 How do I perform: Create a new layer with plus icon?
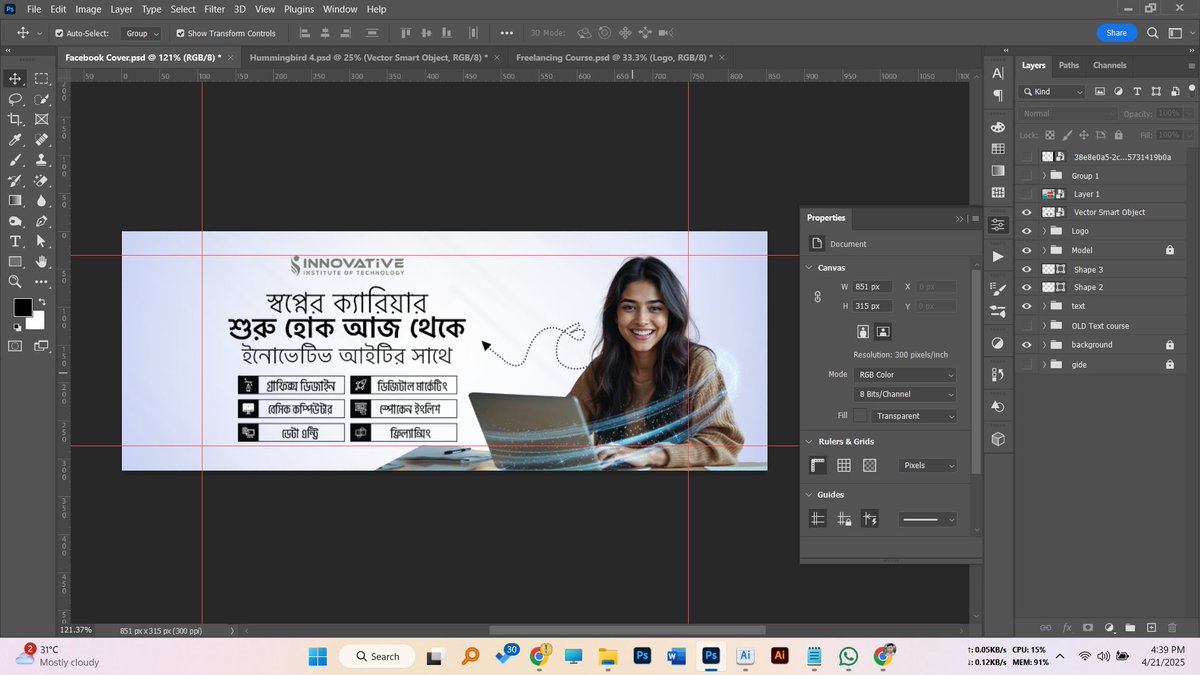(1151, 627)
